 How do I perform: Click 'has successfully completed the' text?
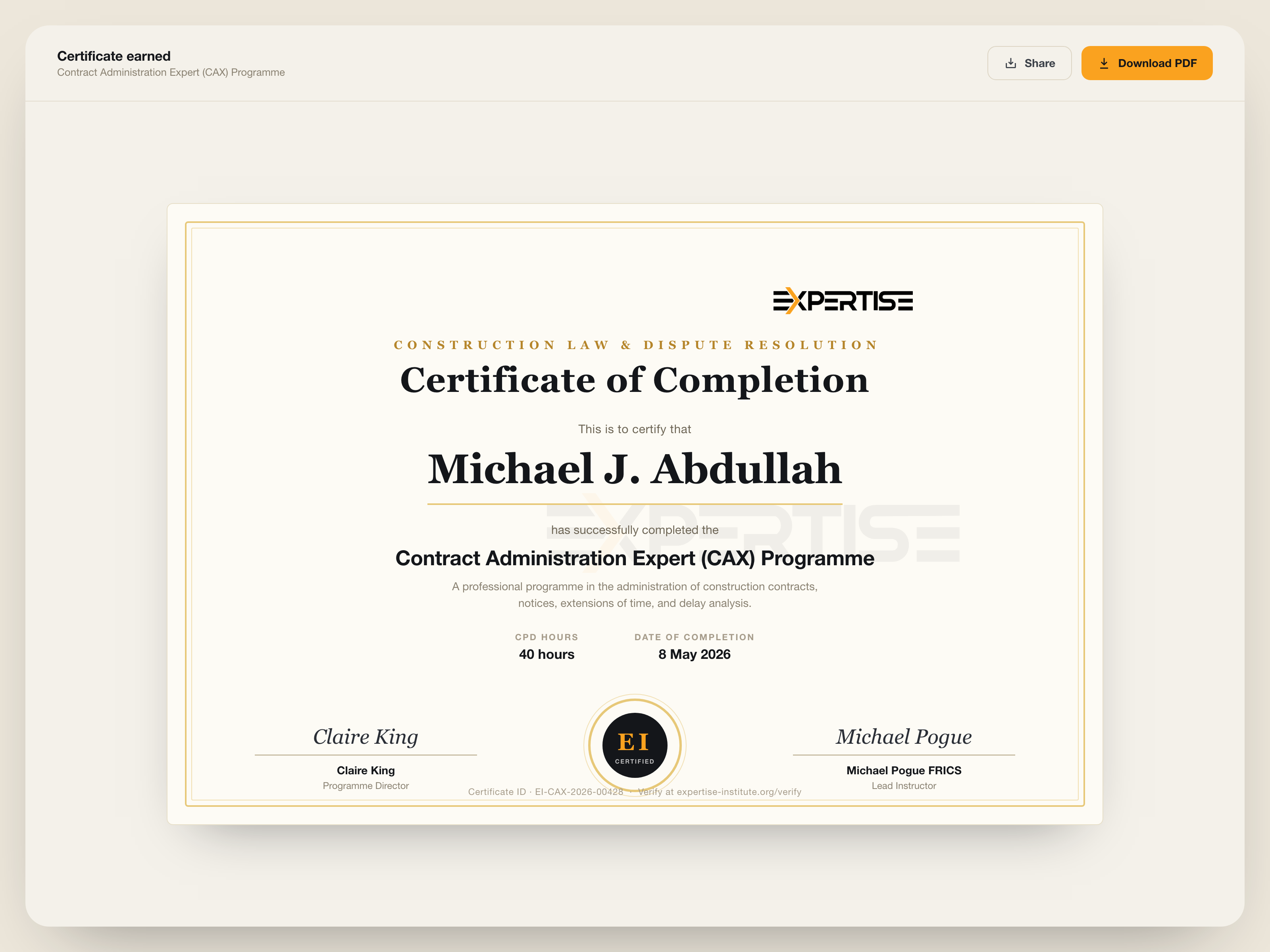(x=635, y=530)
